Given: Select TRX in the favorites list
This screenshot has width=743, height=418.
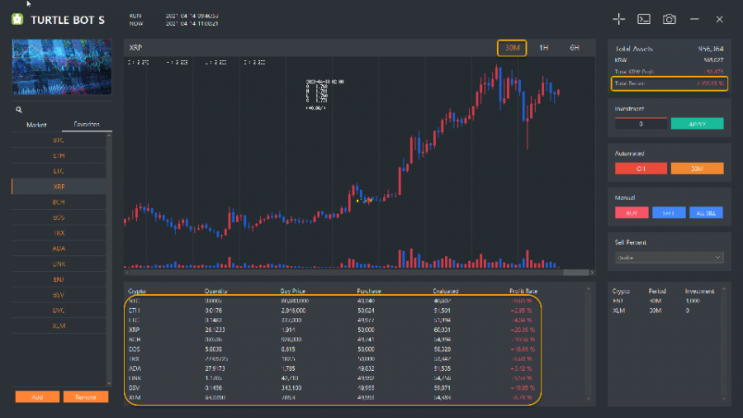Looking at the screenshot, I should pos(59,233).
